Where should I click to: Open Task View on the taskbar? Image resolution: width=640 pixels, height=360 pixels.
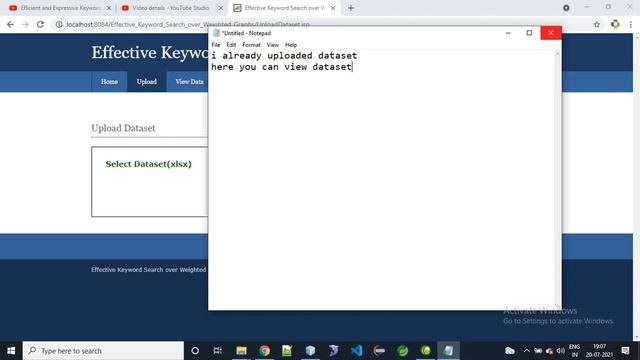[218, 351]
